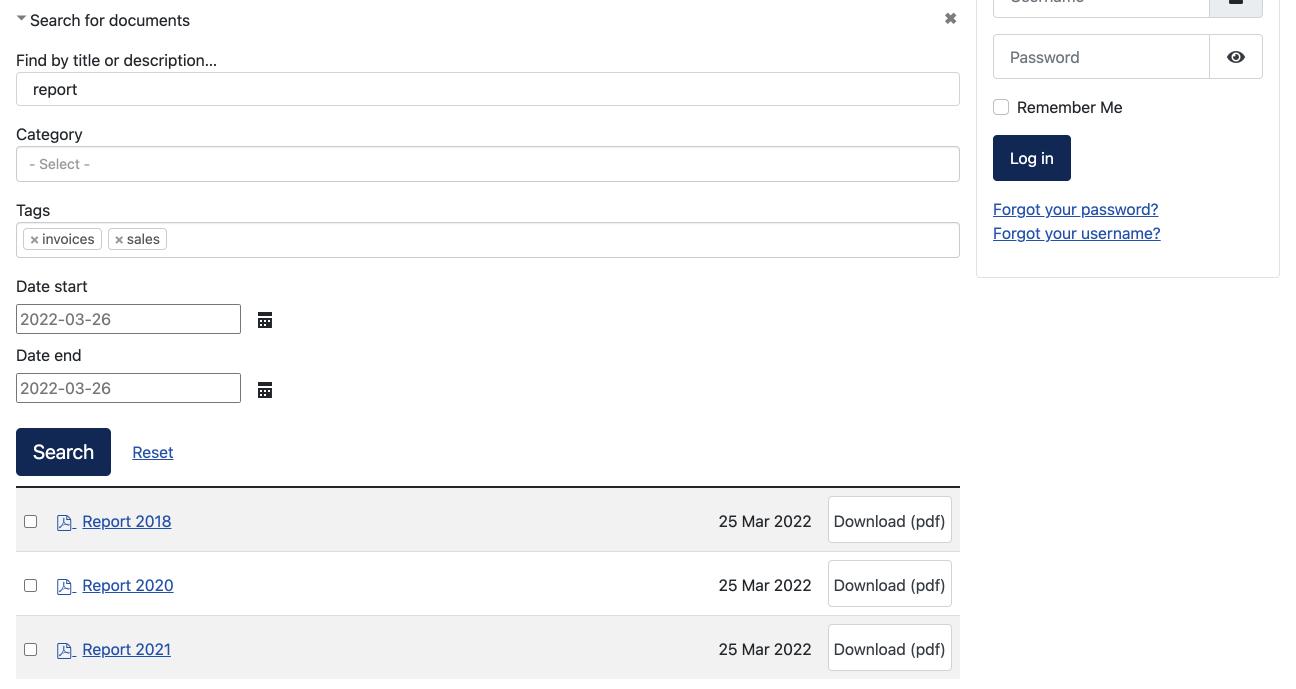Screen dimensions: 1296x689
Task: Download the Report 2018 PDF
Action: tap(890, 521)
